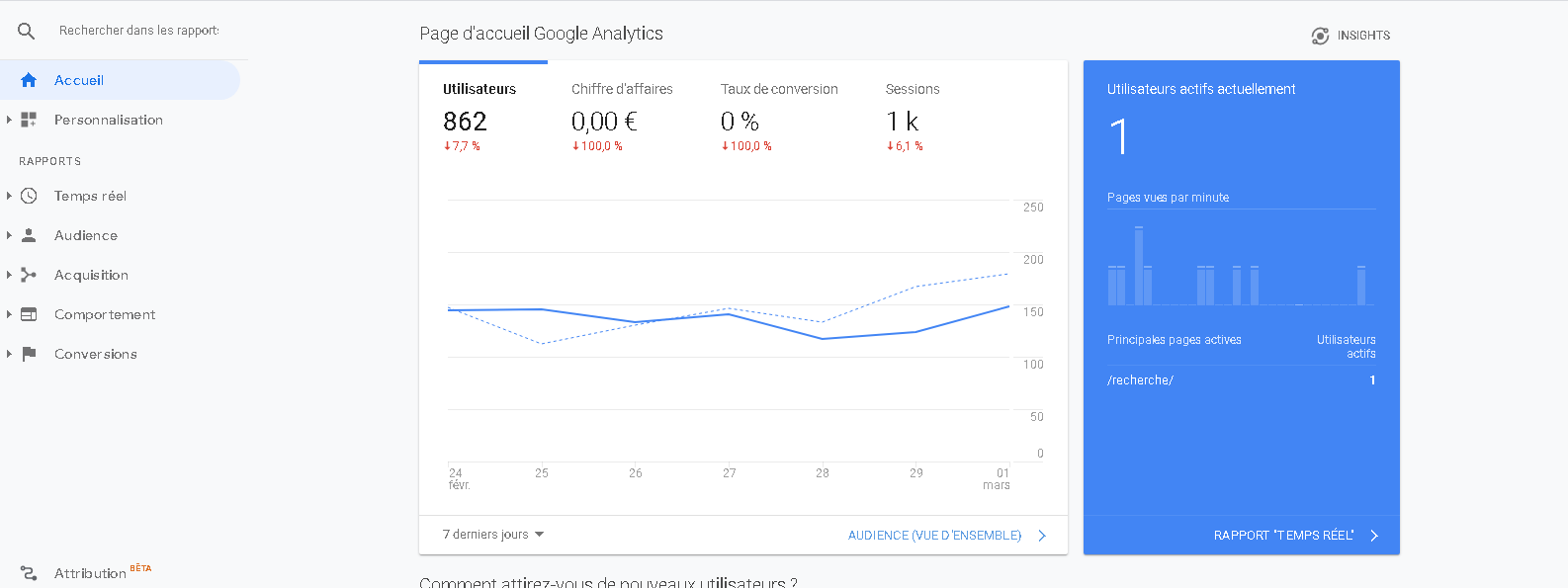Type in the Rechercher dans les rapports field
Screen dimensions: 1568x588
click(x=138, y=31)
